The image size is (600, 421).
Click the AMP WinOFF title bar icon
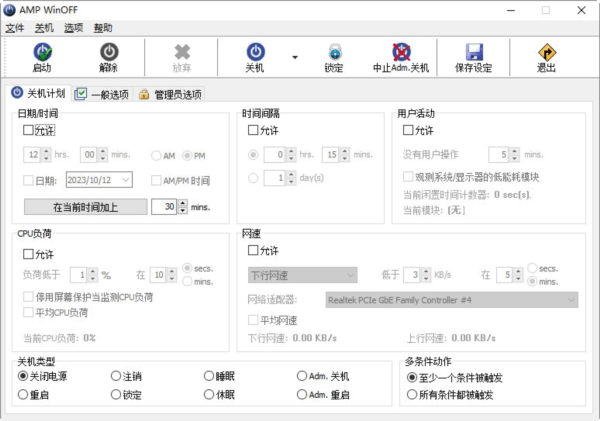pos(11,10)
